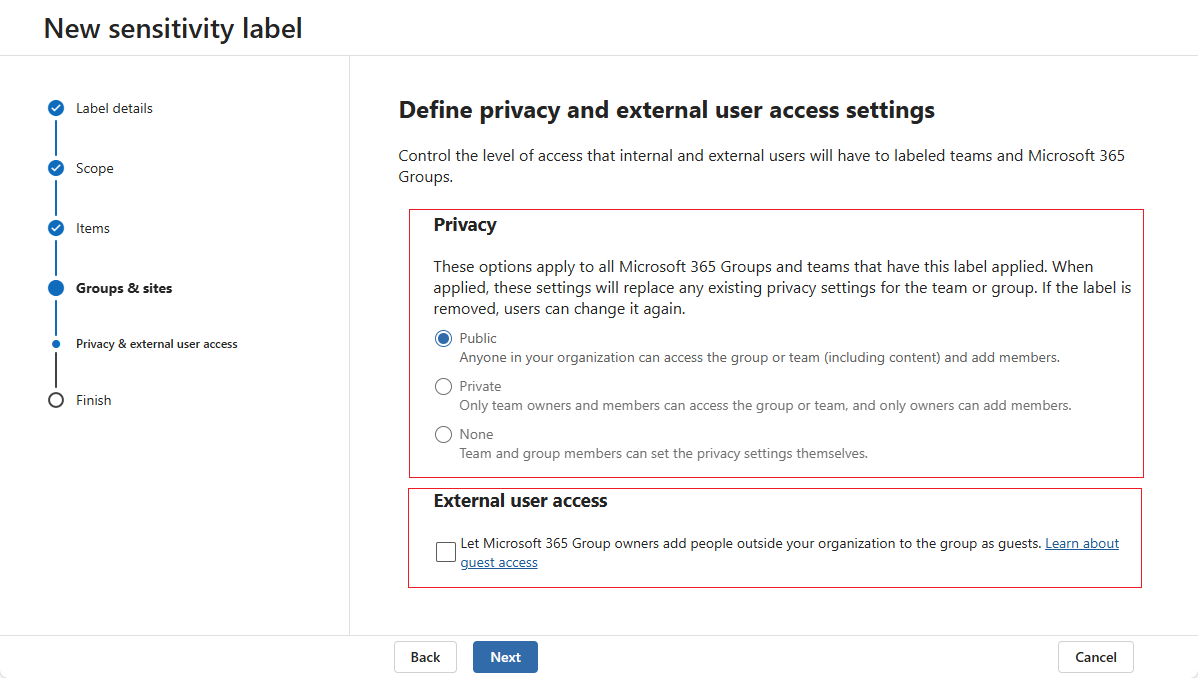1198x678 pixels.
Task: Jump to the Finish step
Action: coord(94,399)
